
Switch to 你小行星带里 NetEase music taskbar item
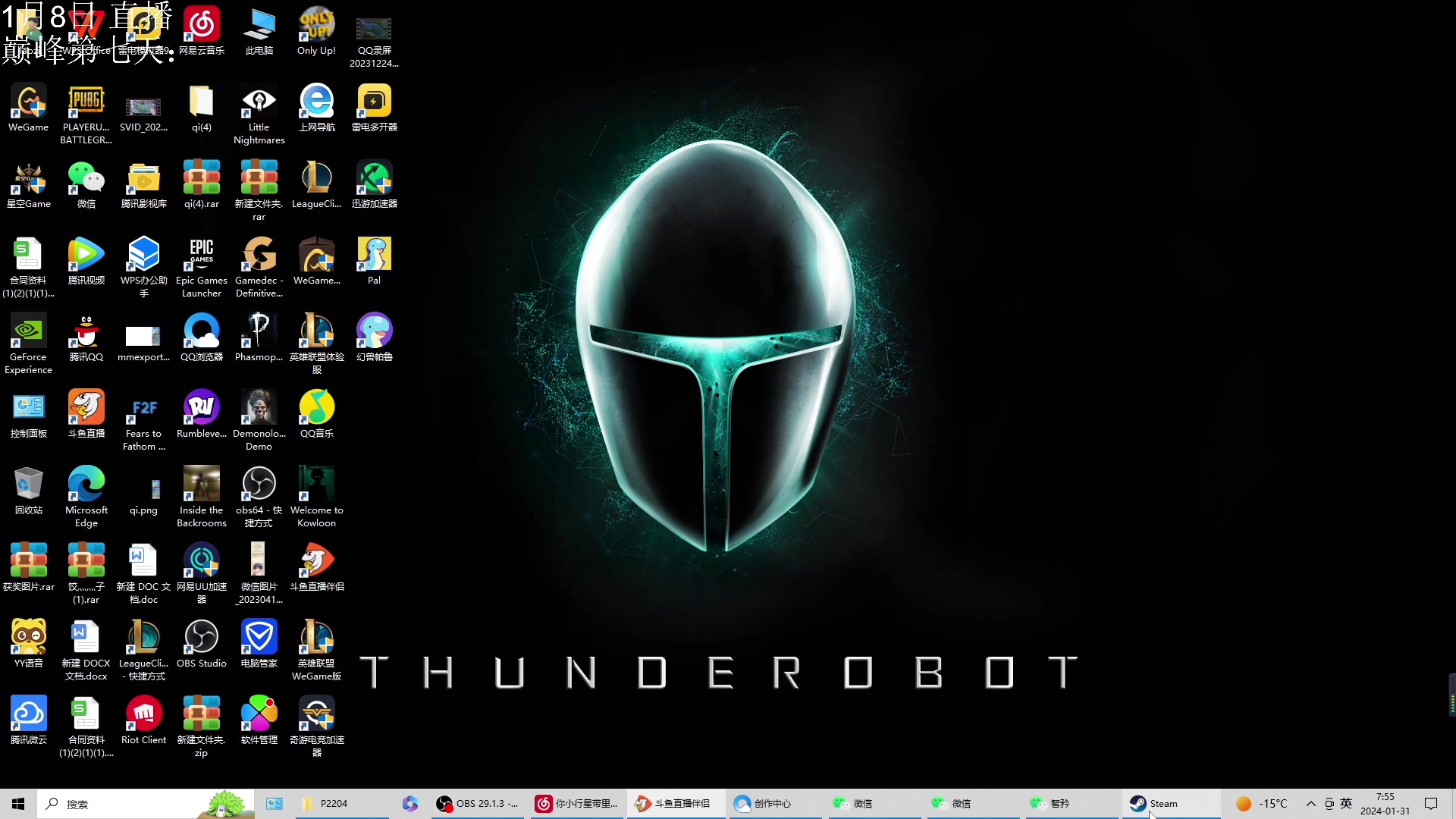pyautogui.click(x=576, y=804)
